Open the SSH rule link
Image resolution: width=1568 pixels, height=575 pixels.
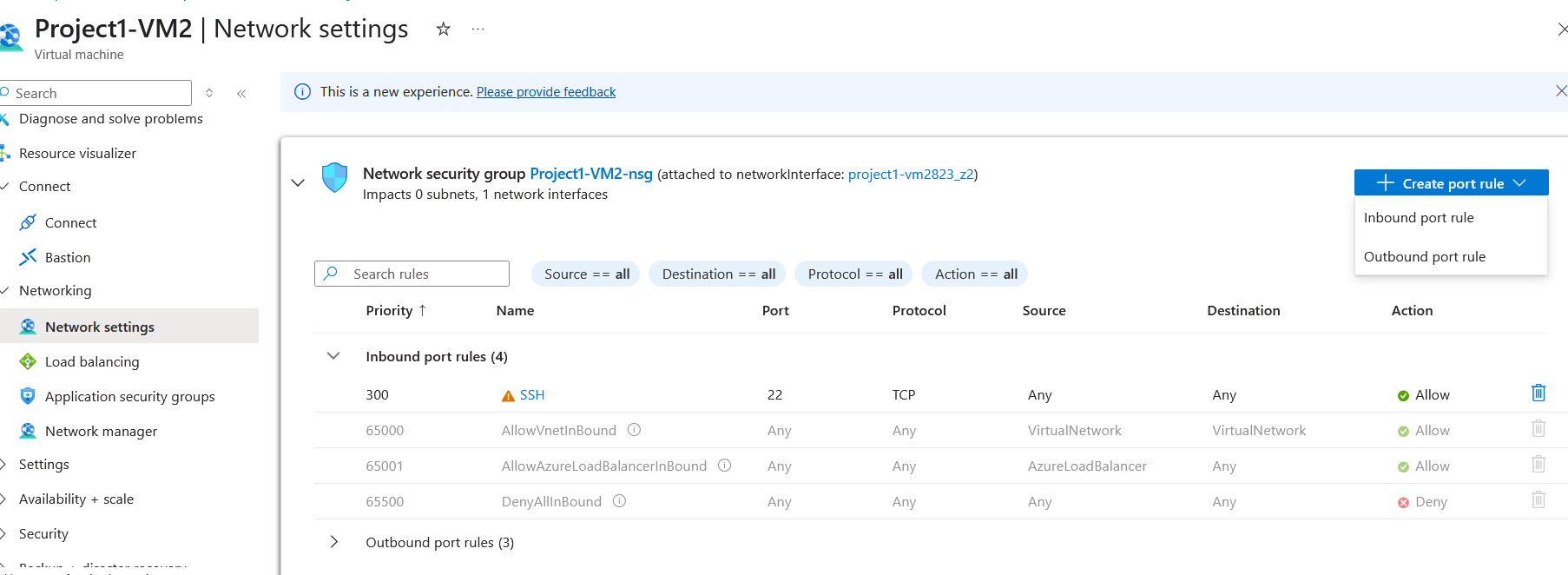pos(532,394)
